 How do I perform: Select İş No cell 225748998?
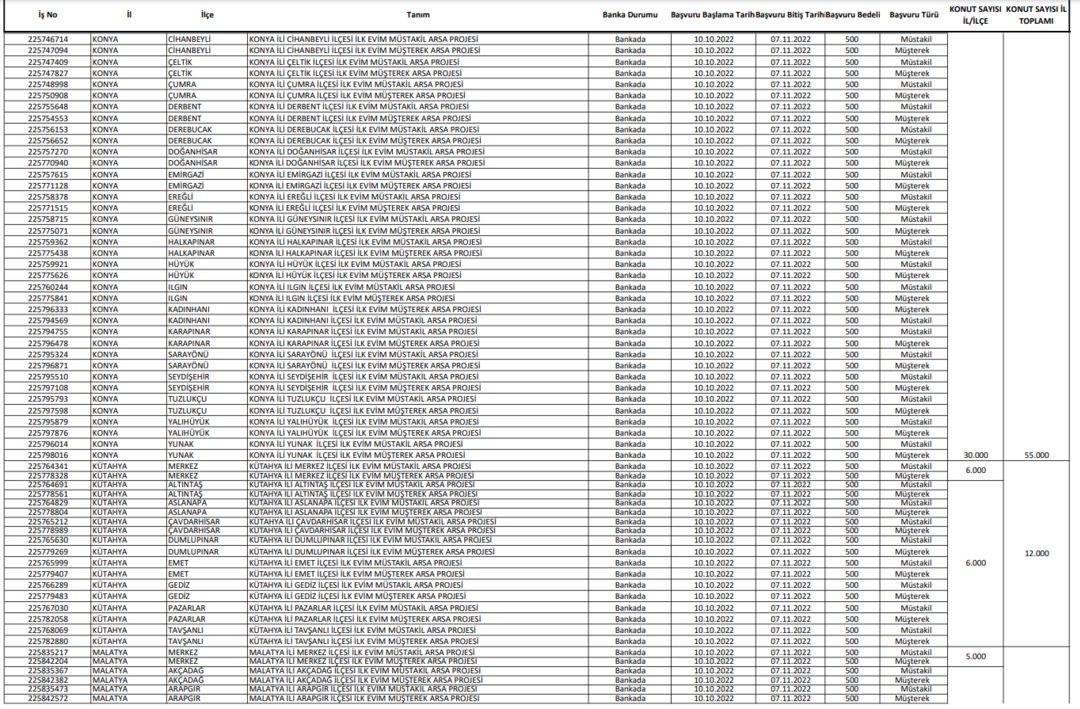48,84
